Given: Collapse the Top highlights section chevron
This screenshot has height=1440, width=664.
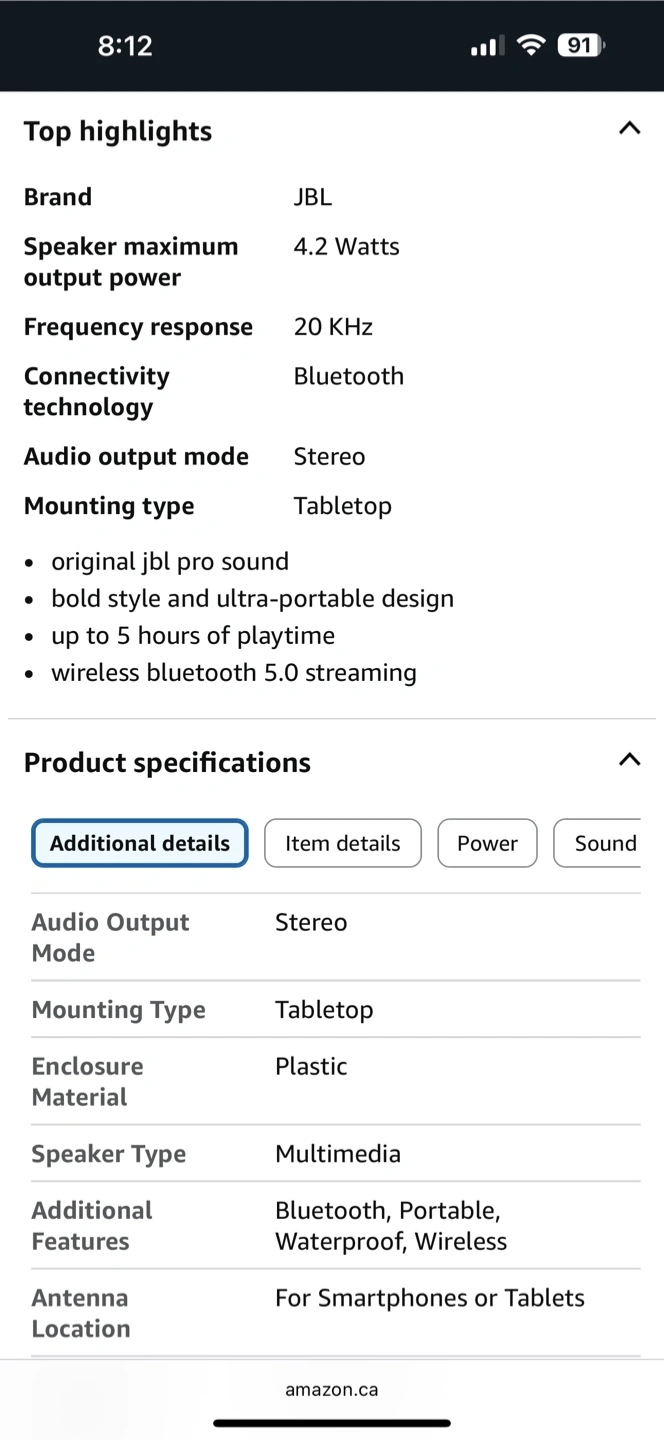Looking at the screenshot, I should tap(629, 128).
